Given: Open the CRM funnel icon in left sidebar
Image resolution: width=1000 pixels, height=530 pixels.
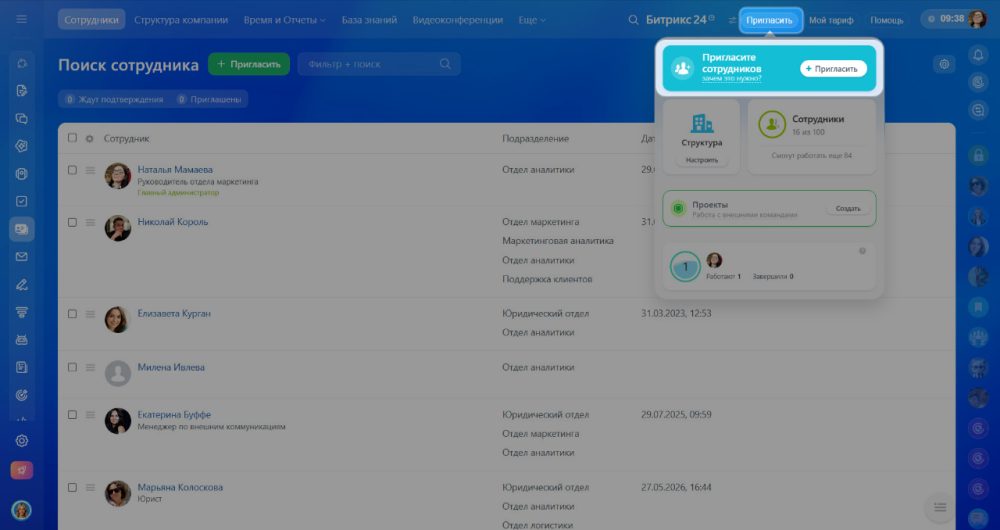Looking at the screenshot, I should (x=22, y=312).
